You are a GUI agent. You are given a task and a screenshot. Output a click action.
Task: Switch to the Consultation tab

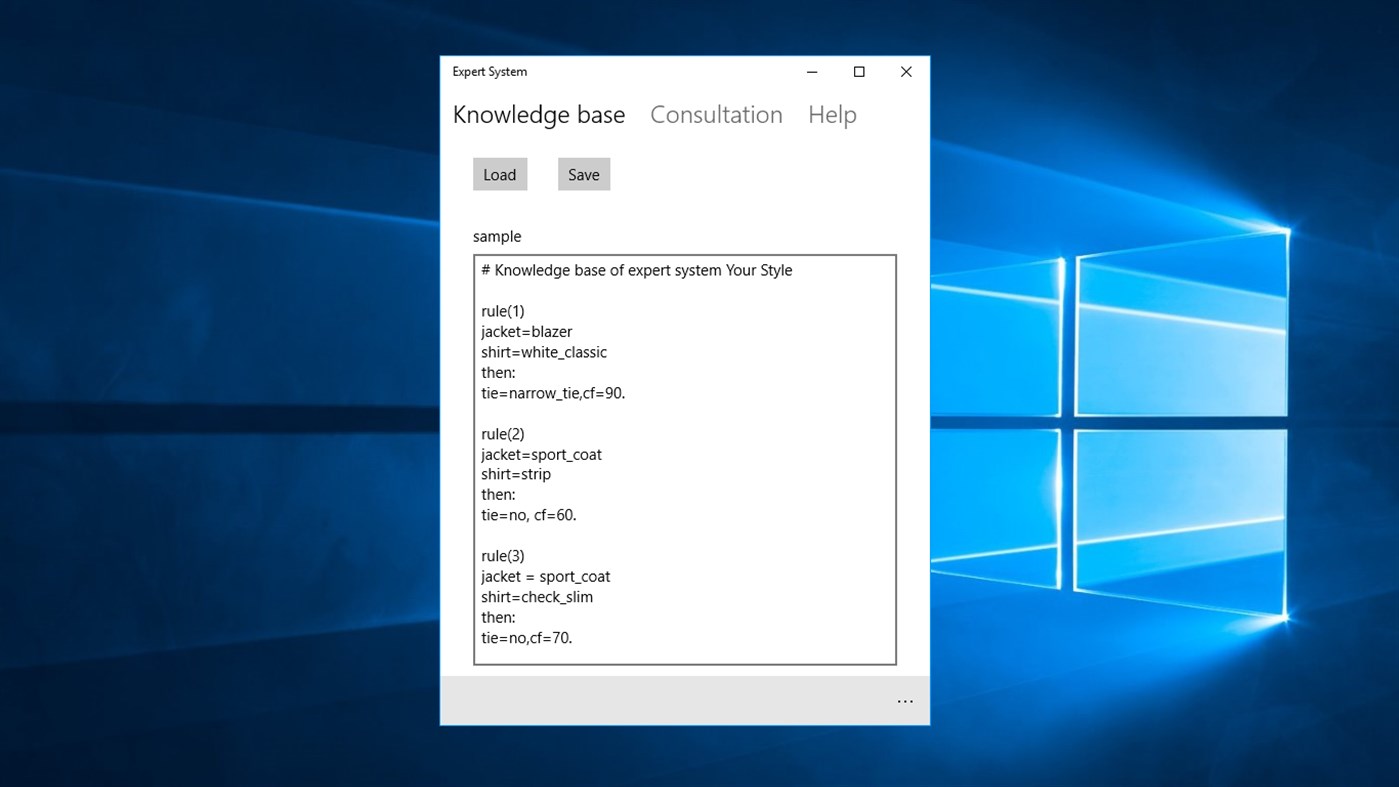pos(716,114)
